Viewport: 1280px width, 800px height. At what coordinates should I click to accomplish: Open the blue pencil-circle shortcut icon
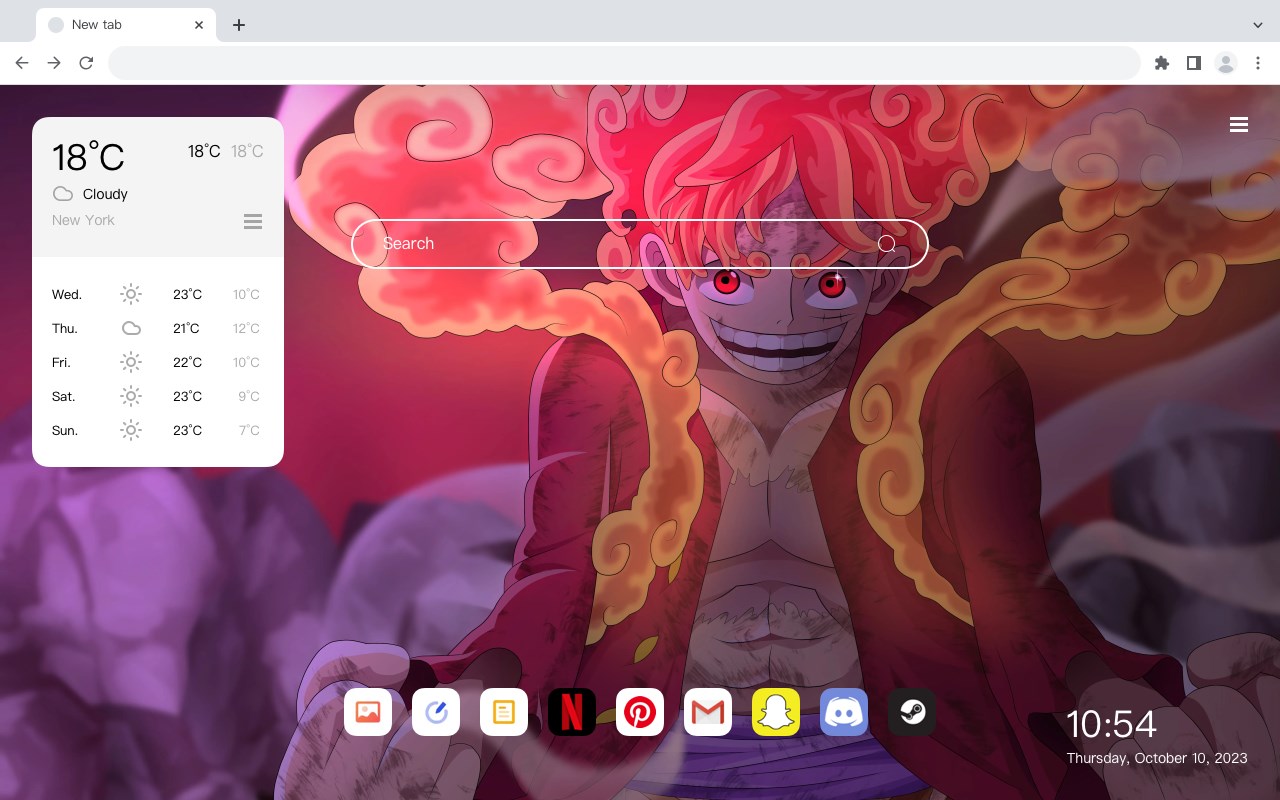(436, 712)
